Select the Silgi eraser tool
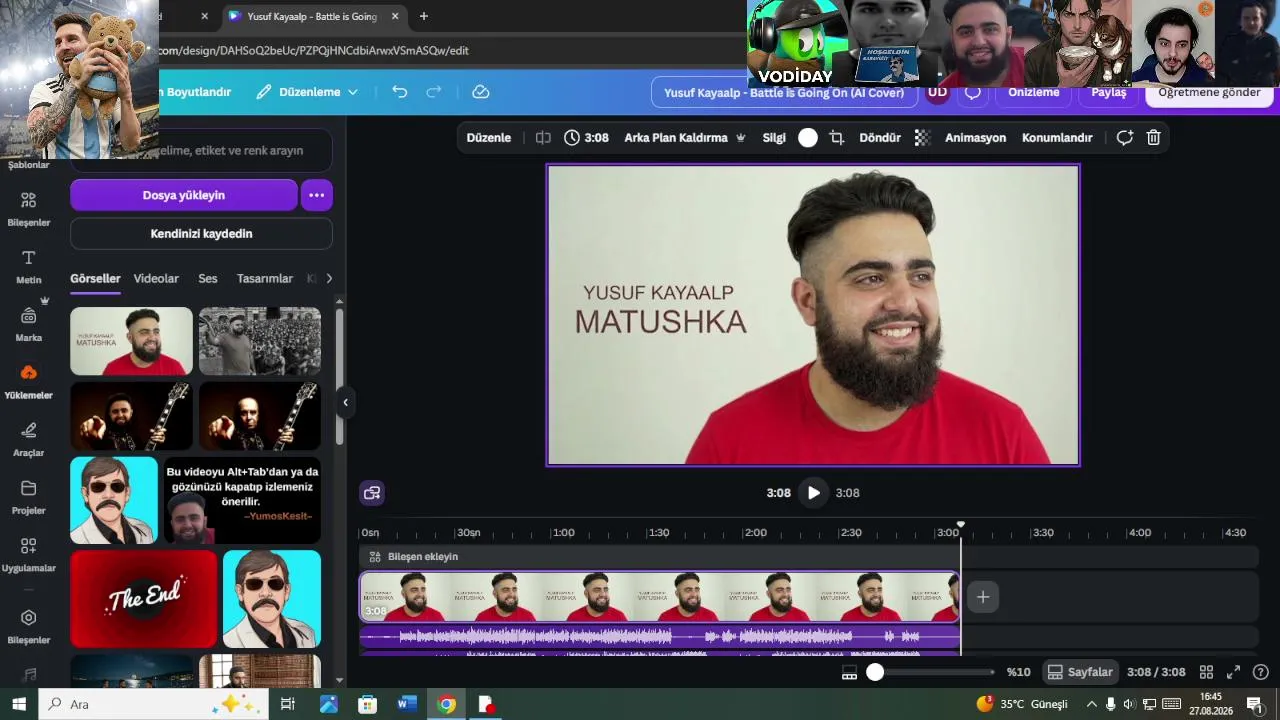Image resolution: width=1280 pixels, height=720 pixels. 774,138
